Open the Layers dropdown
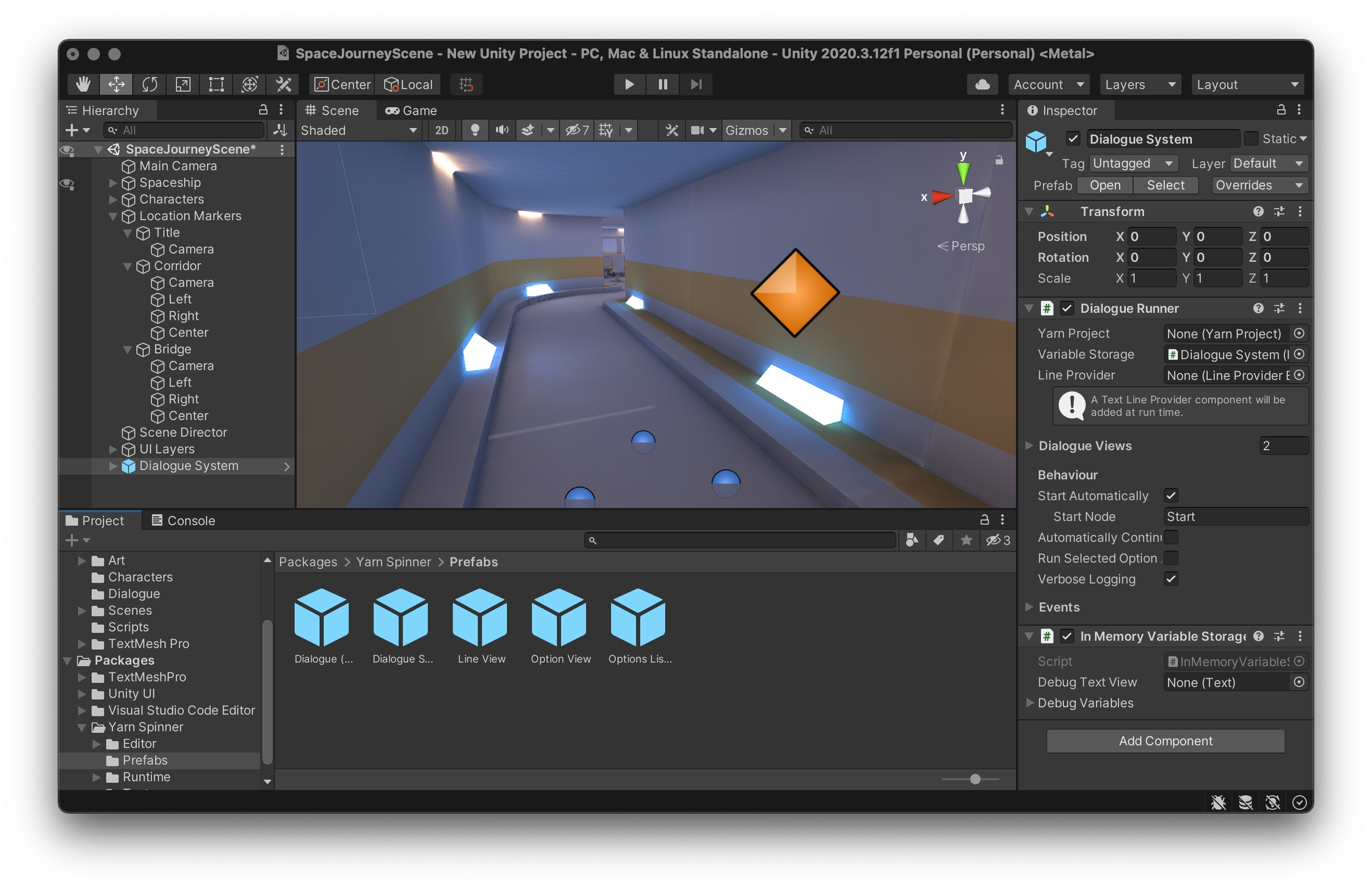Screen dimensions: 1372x890 1140,85
